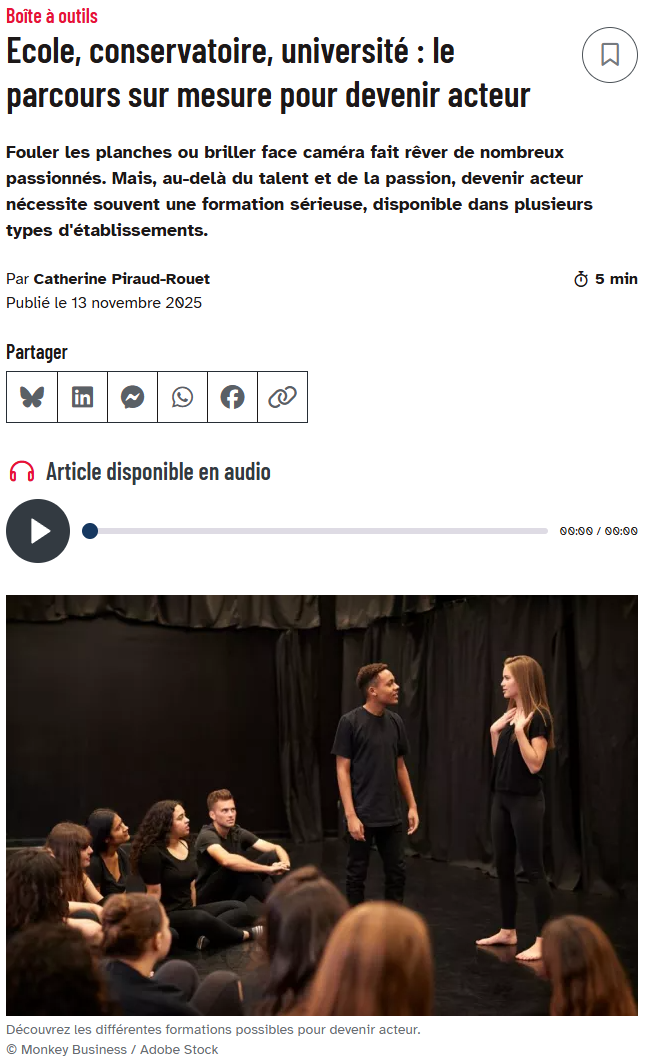Screen dimensions: 646x1063
Task: Click the publication date 13 novembre 2025
Action: (137, 302)
